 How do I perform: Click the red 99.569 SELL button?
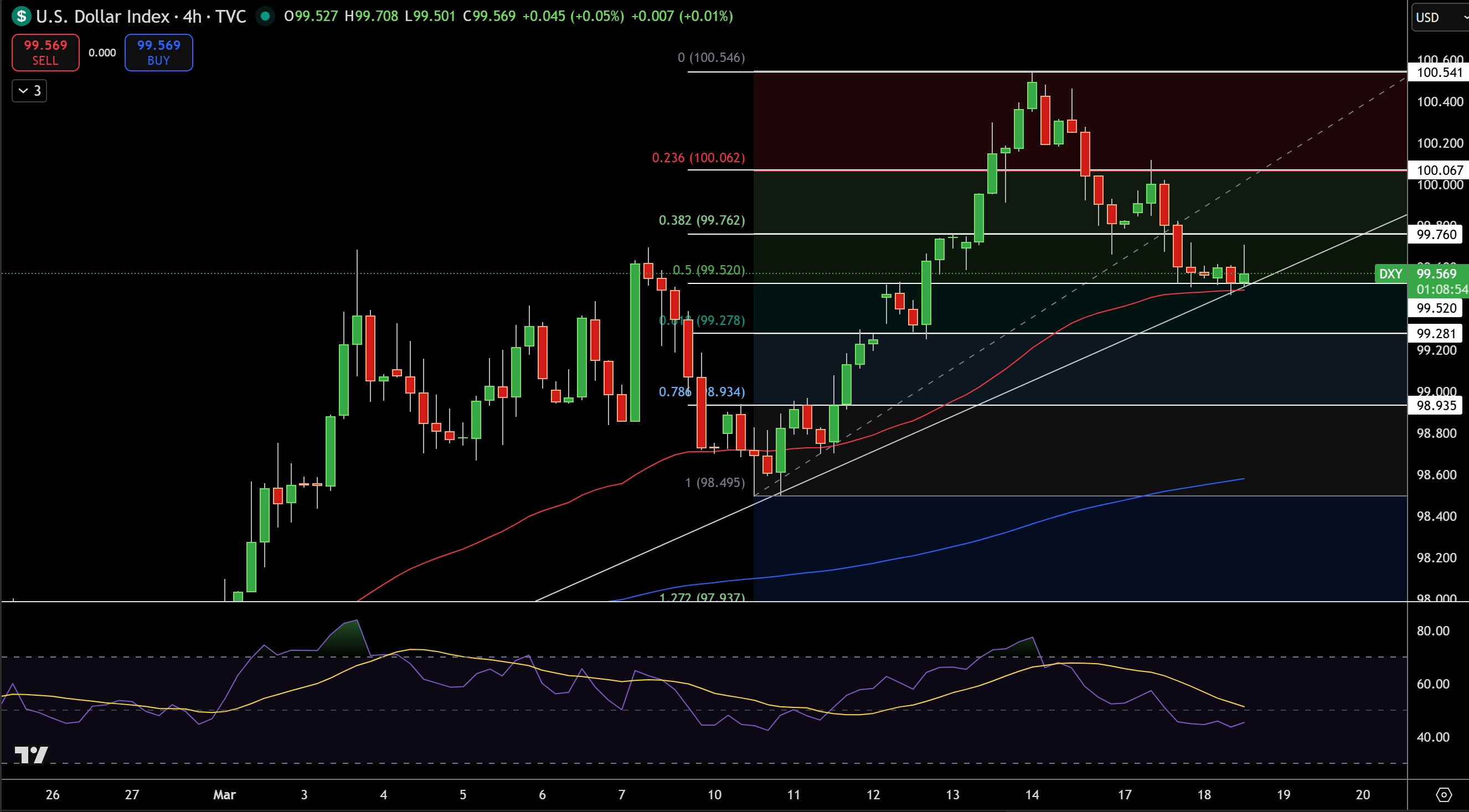(45, 53)
